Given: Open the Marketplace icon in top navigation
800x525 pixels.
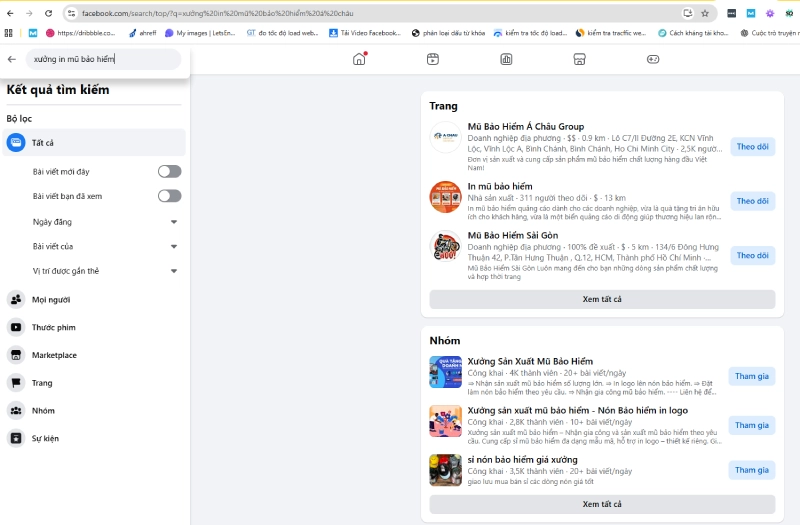Looking at the screenshot, I should point(580,59).
